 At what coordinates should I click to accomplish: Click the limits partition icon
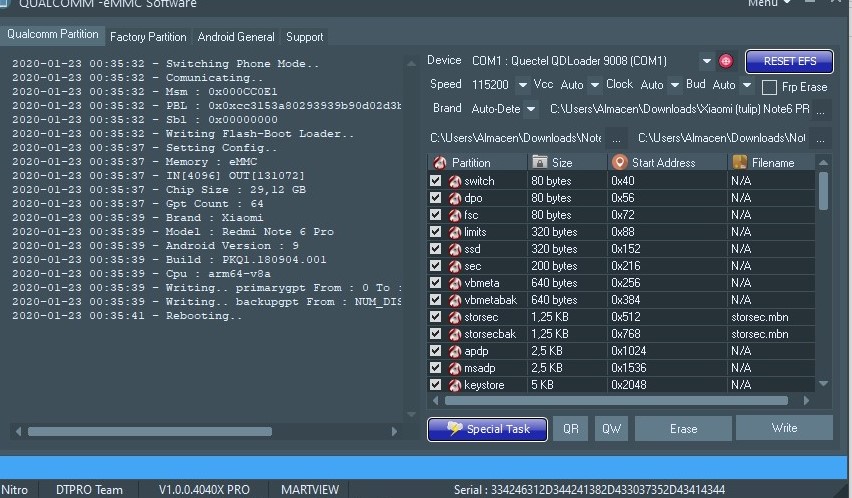click(x=455, y=232)
